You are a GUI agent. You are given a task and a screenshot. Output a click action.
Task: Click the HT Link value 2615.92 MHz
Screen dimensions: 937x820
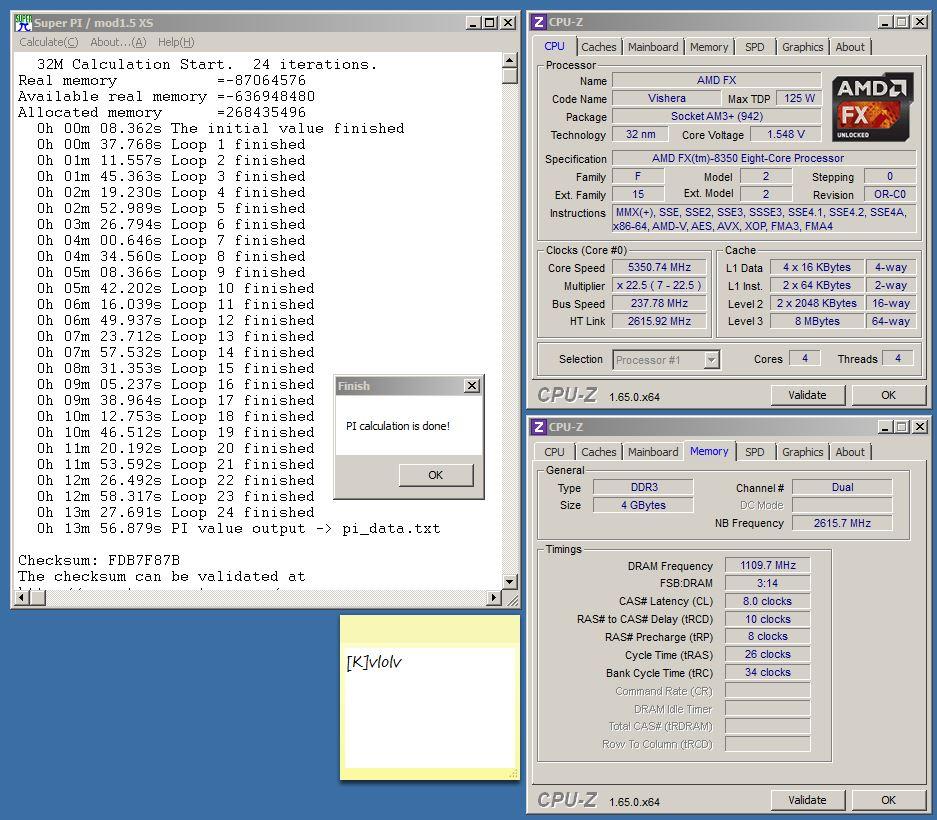(x=659, y=321)
